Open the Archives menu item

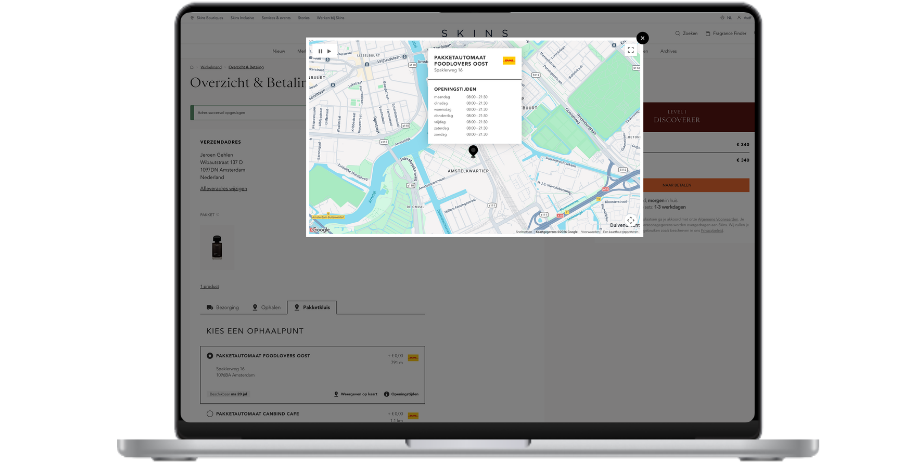click(x=668, y=51)
